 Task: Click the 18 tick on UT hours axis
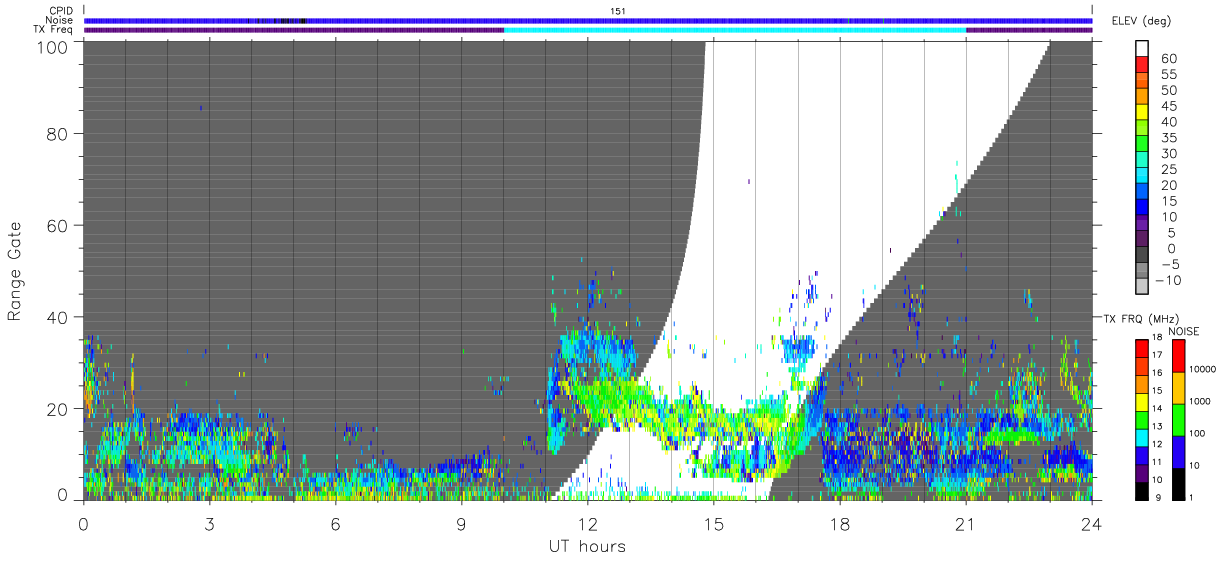[840, 523]
